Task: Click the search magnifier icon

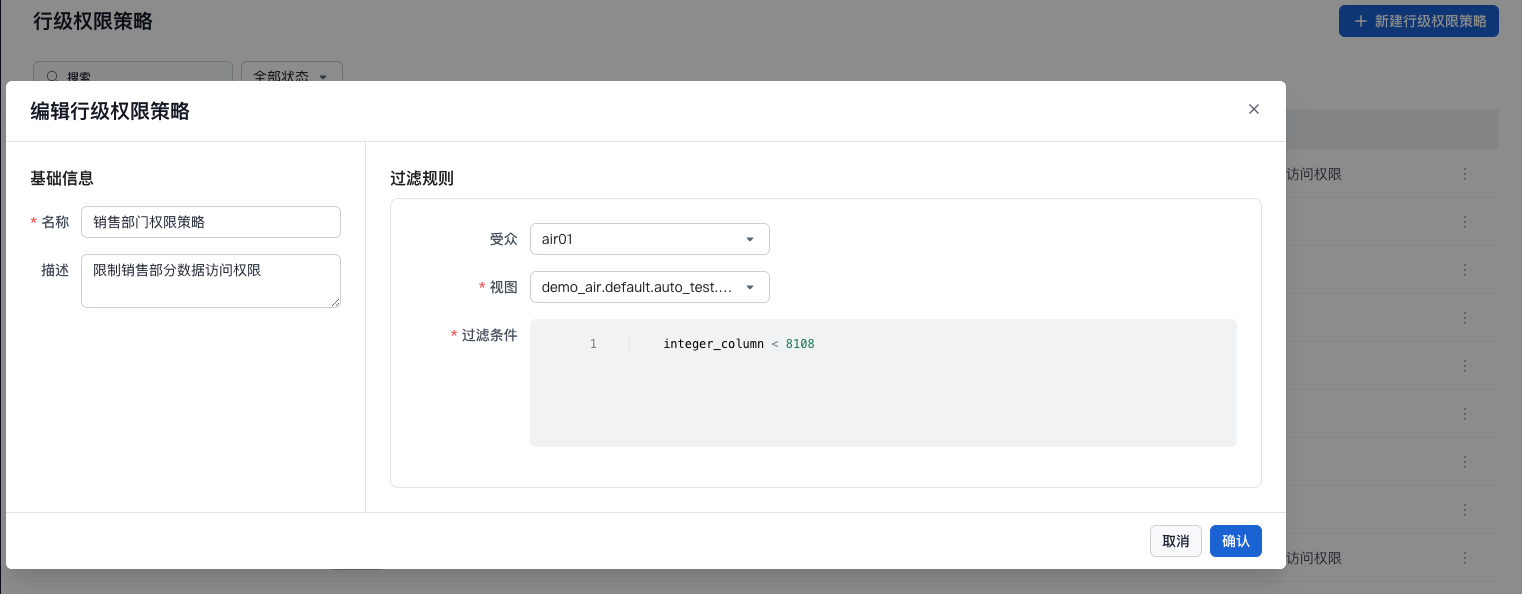Action: (52, 76)
